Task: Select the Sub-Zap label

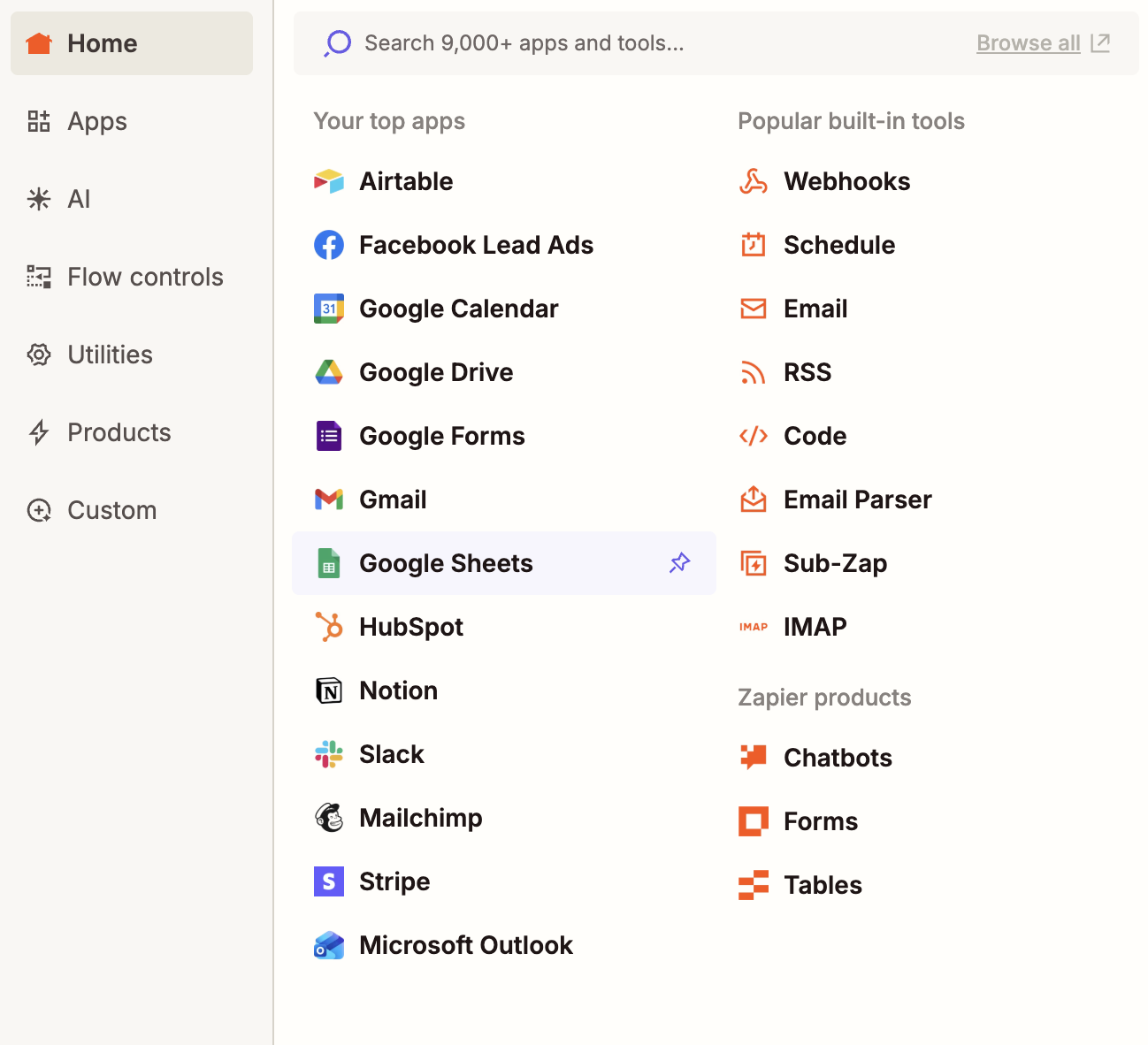Action: (835, 563)
